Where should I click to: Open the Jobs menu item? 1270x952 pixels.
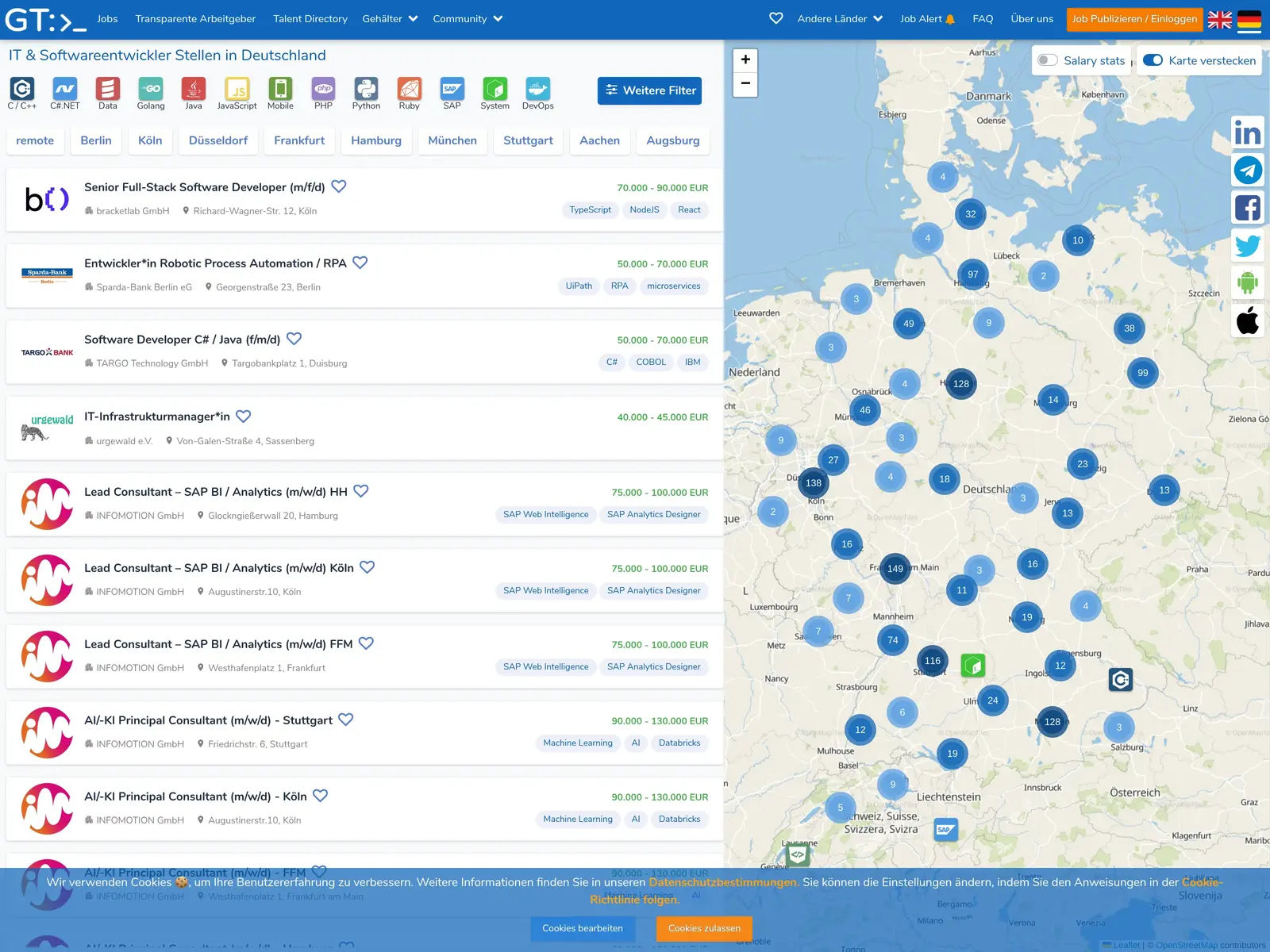coord(107,19)
